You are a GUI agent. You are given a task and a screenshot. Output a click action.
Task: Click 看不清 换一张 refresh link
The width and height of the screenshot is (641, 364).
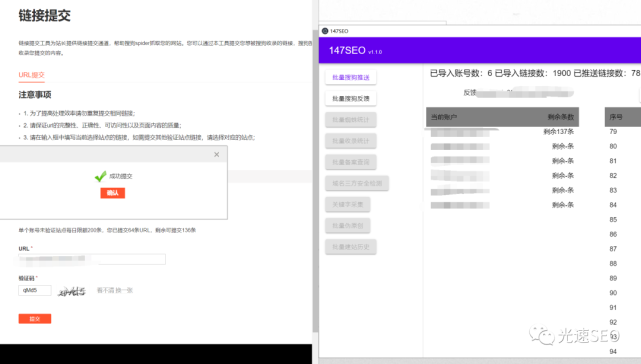click(x=115, y=290)
